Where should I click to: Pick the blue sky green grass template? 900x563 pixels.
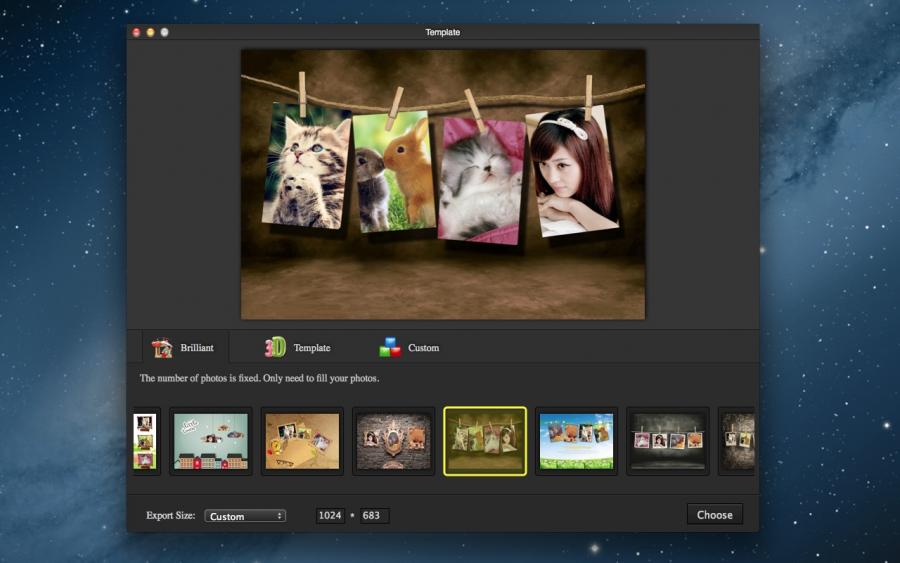[576, 441]
